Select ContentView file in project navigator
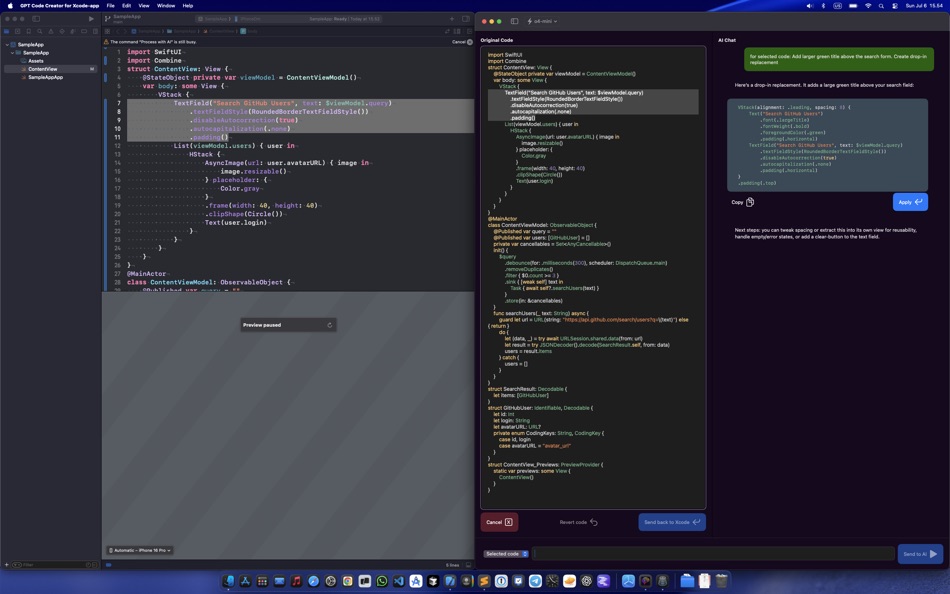Viewport: 950px width, 594px height. 50,69
